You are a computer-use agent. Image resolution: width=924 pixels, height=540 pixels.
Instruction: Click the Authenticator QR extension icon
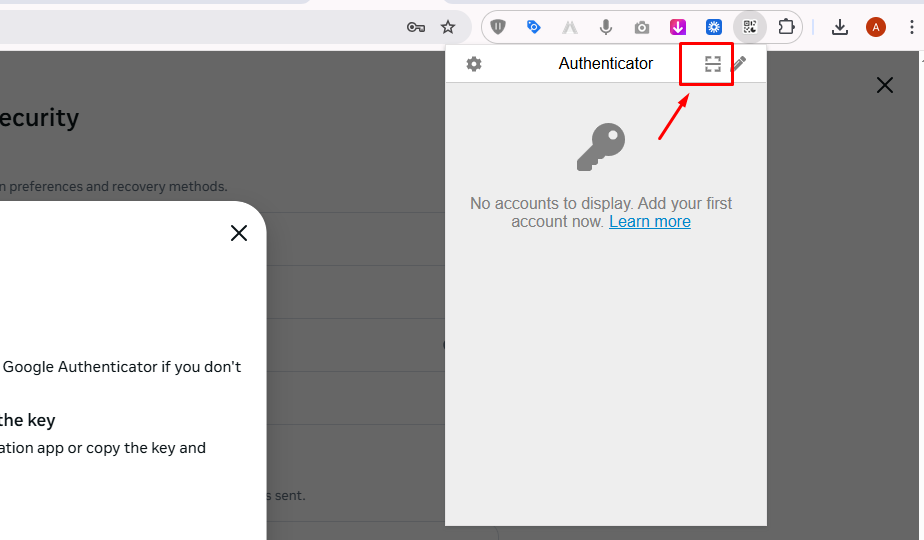(x=750, y=27)
